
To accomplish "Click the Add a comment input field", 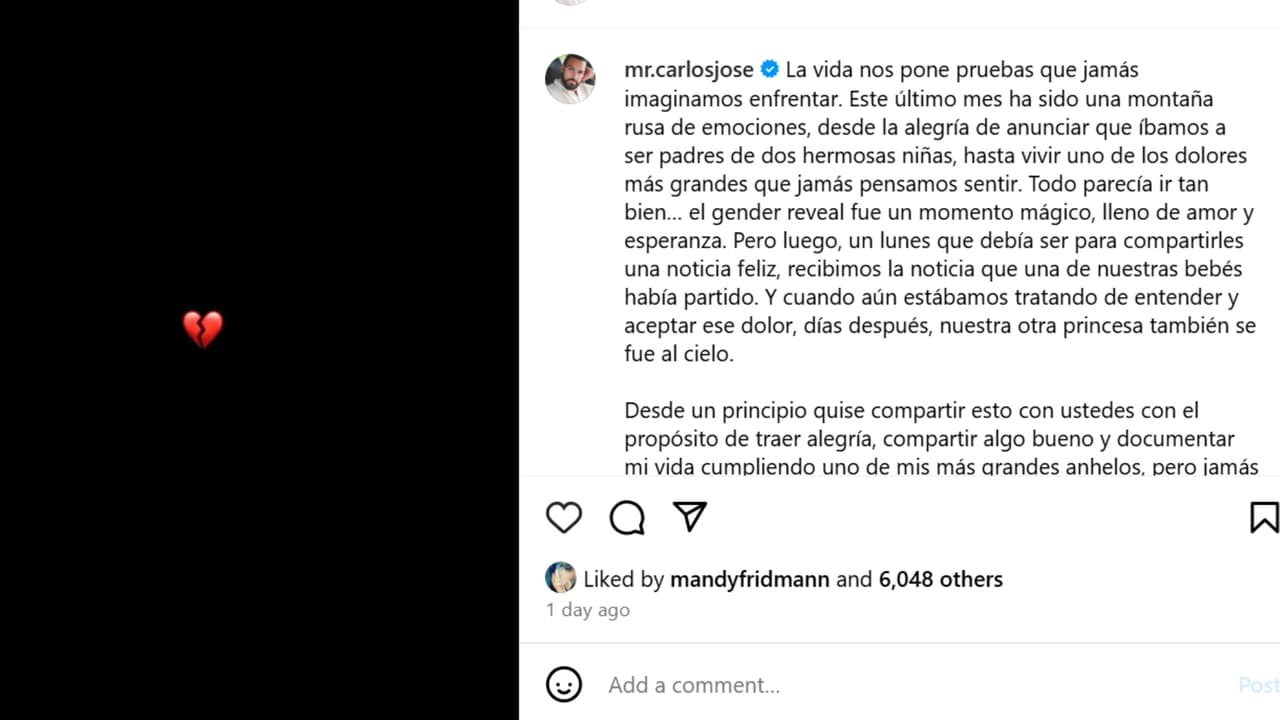I will point(693,685).
